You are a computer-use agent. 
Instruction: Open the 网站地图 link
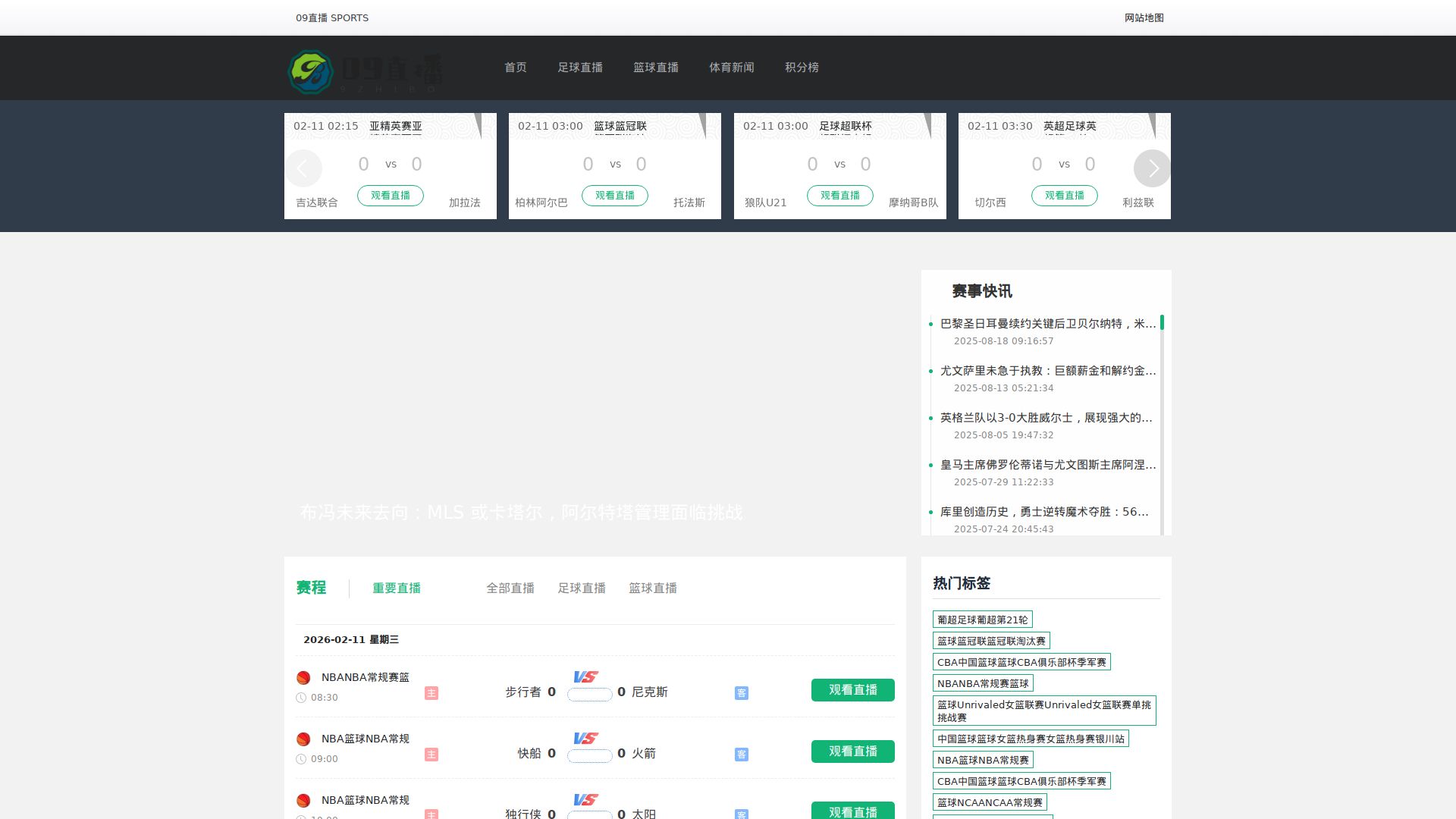coord(1145,17)
